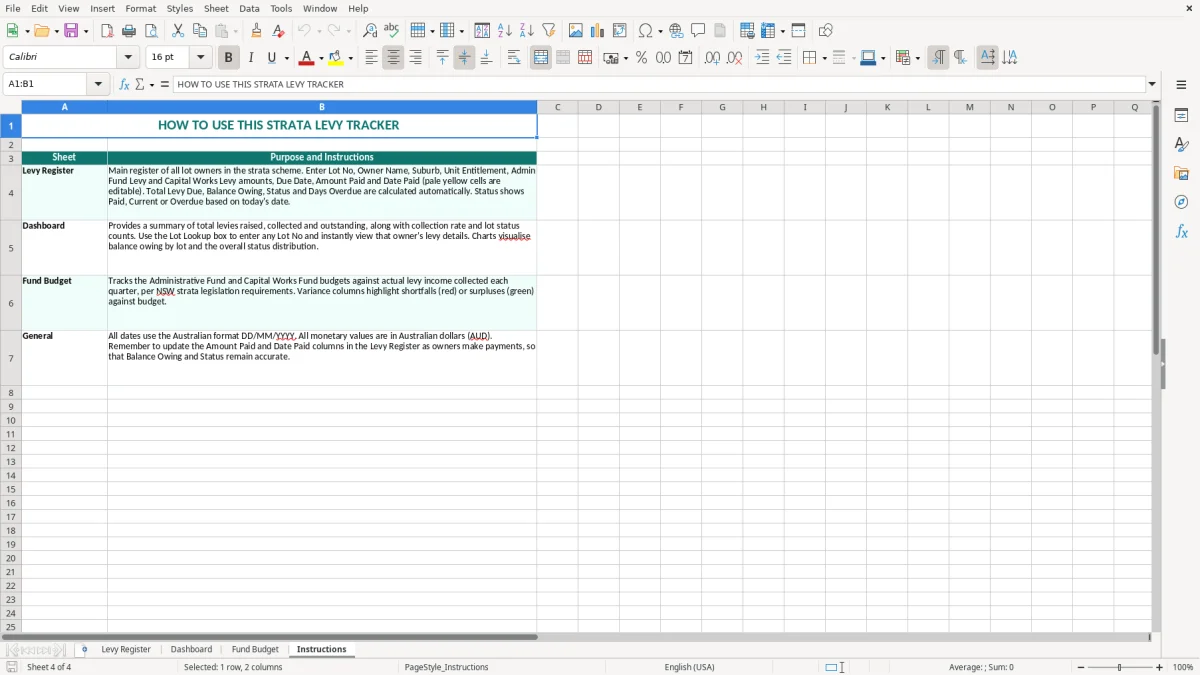1200x675 pixels.
Task: Run spelling check
Action: 392,31
